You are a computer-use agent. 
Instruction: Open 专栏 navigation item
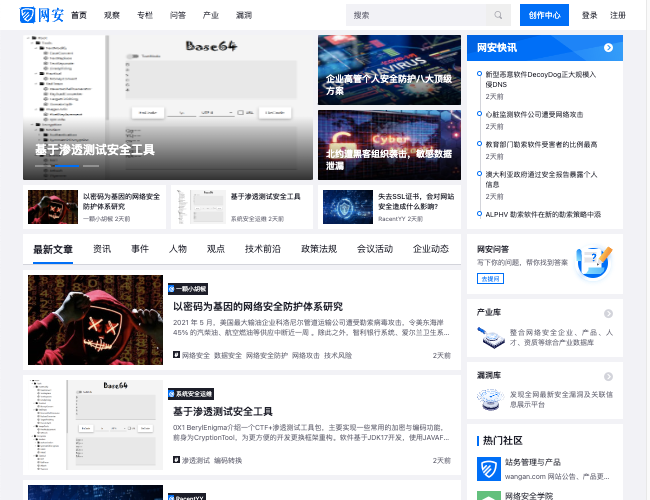(145, 15)
